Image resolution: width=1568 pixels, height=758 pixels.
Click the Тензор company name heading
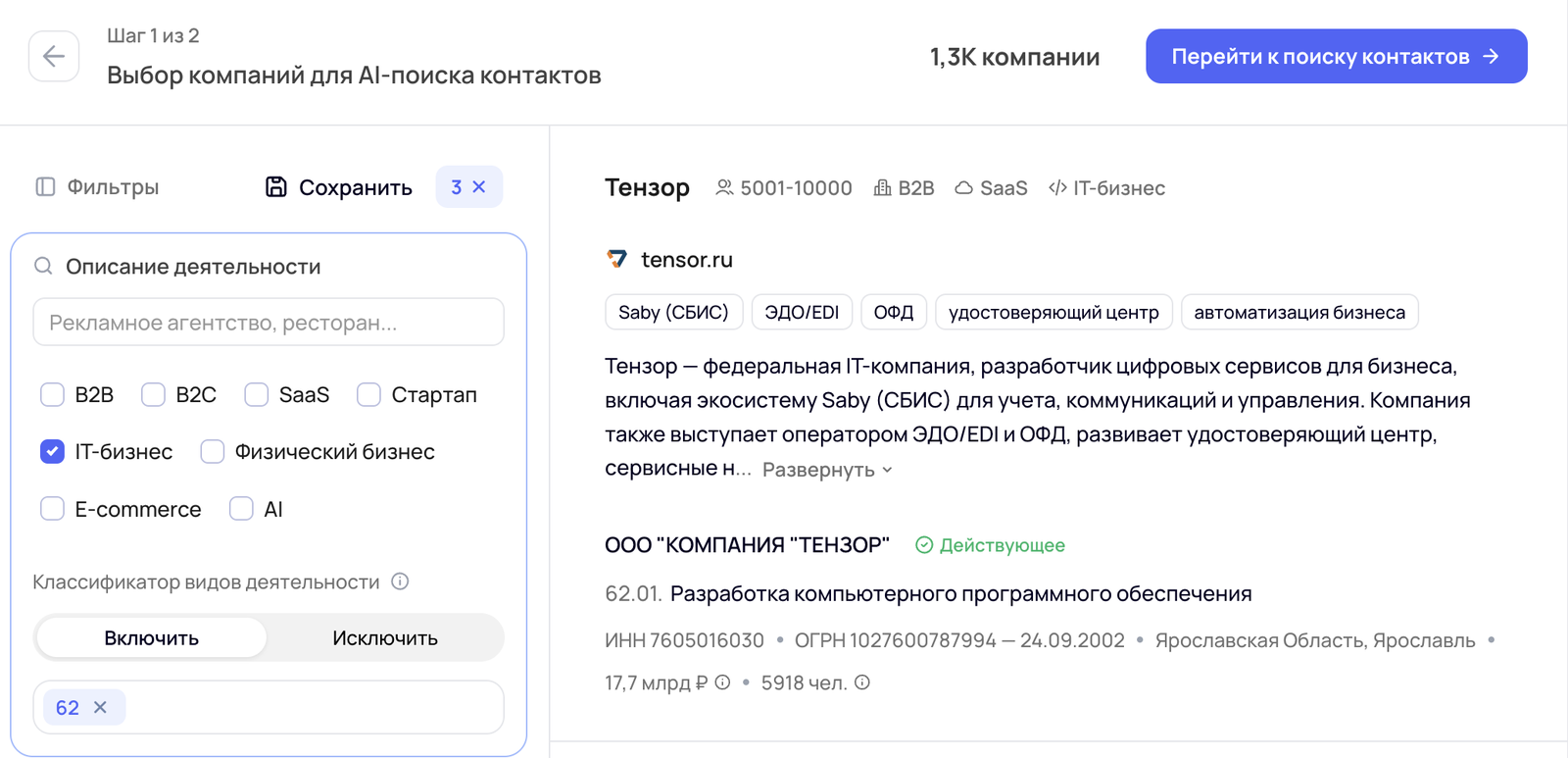click(x=647, y=187)
